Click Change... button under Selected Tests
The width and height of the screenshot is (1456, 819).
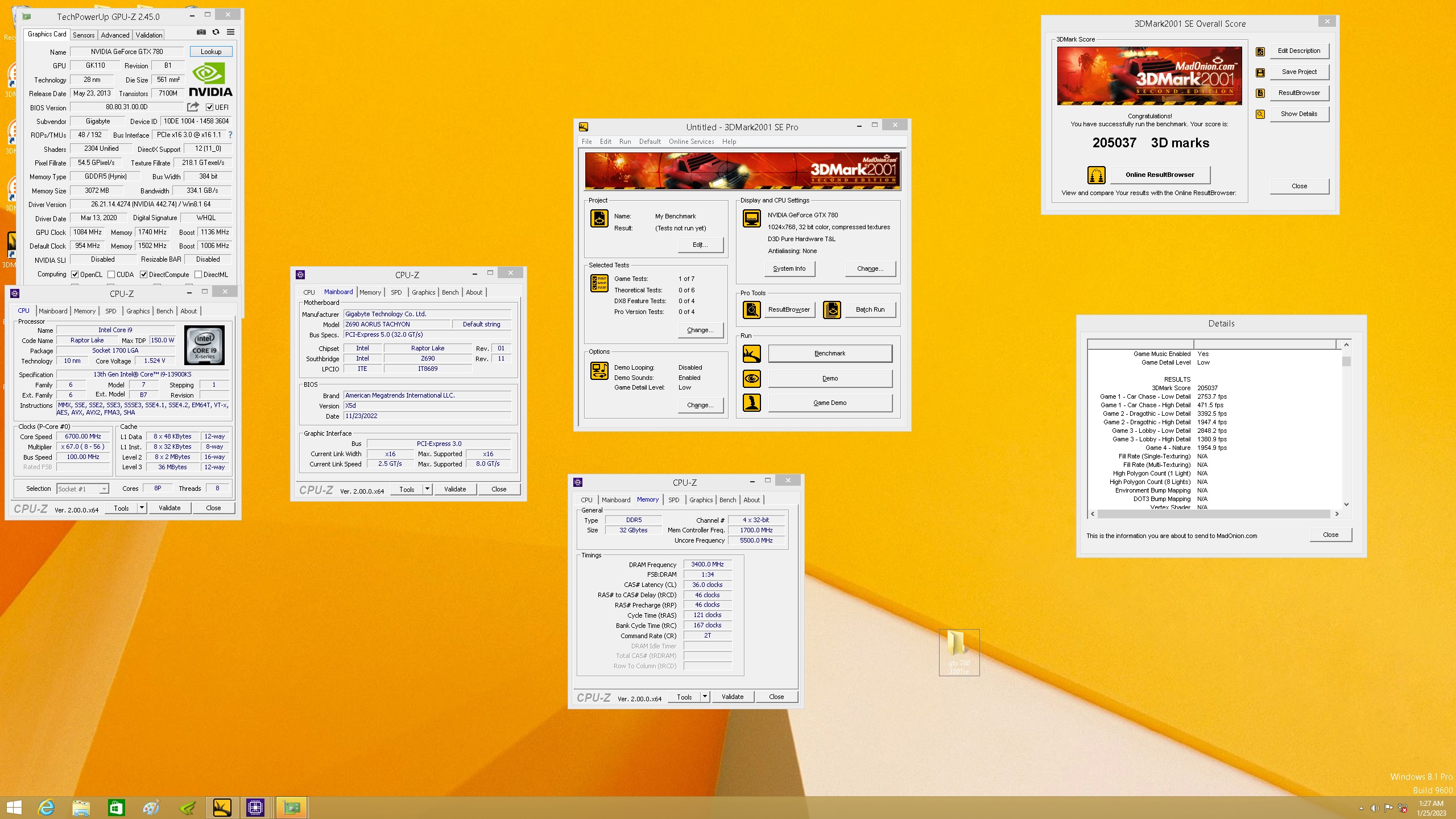tap(700, 330)
